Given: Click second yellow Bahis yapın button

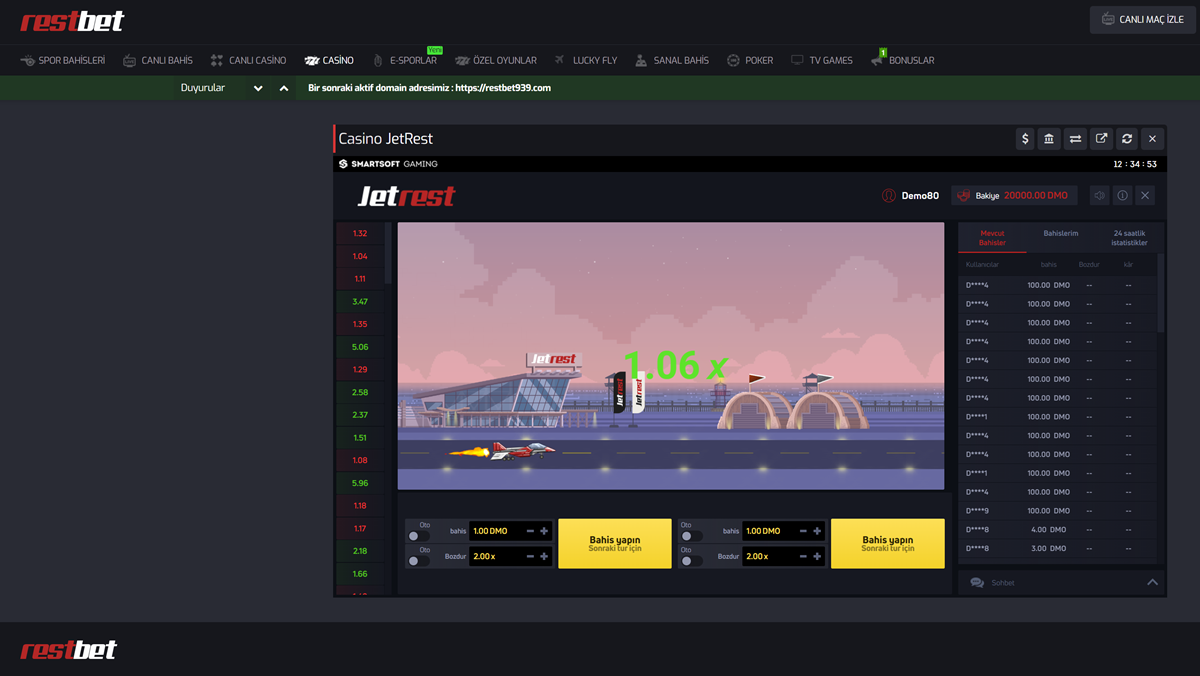Looking at the screenshot, I should (888, 543).
